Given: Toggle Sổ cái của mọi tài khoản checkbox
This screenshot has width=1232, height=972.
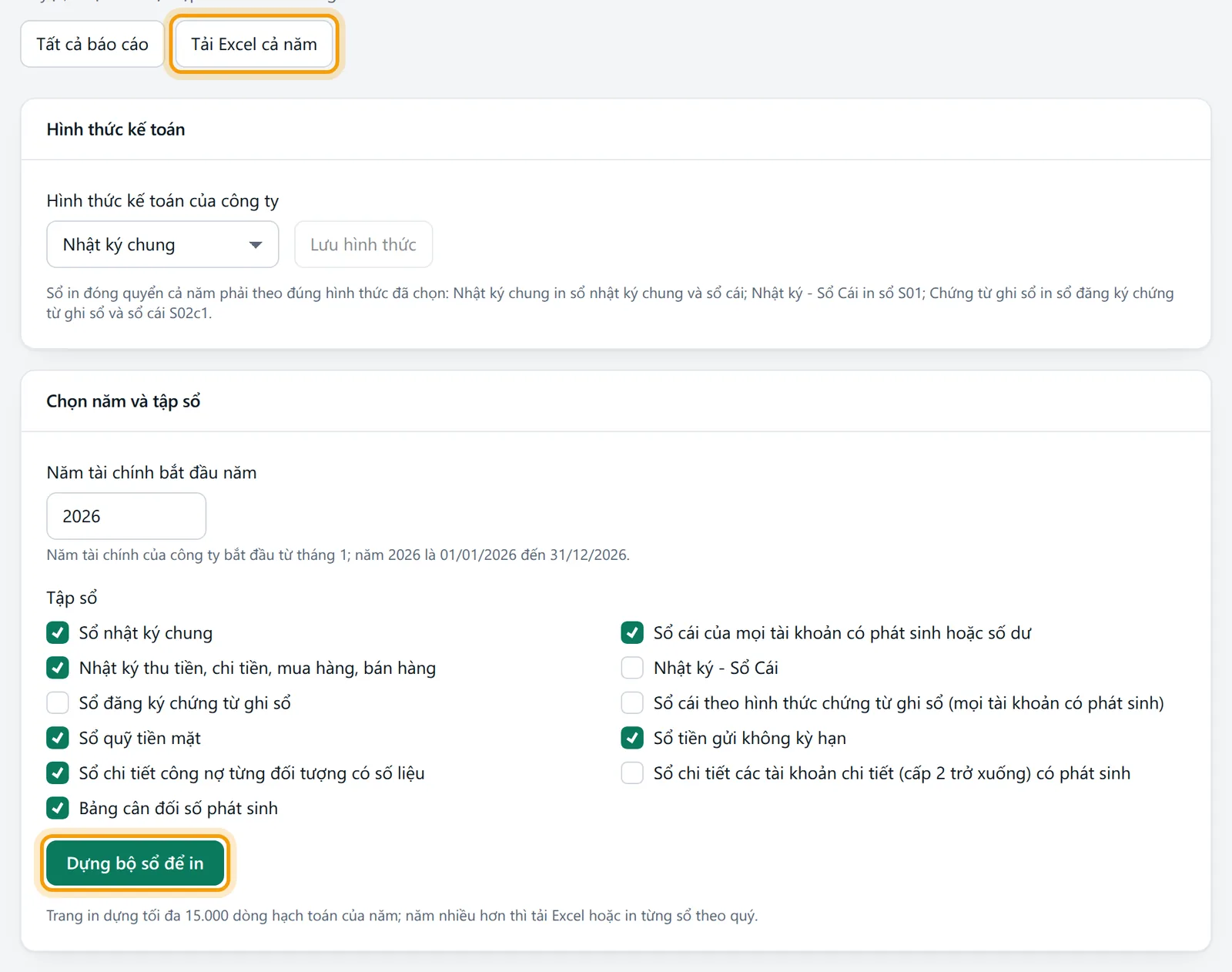Looking at the screenshot, I should [632, 632].
